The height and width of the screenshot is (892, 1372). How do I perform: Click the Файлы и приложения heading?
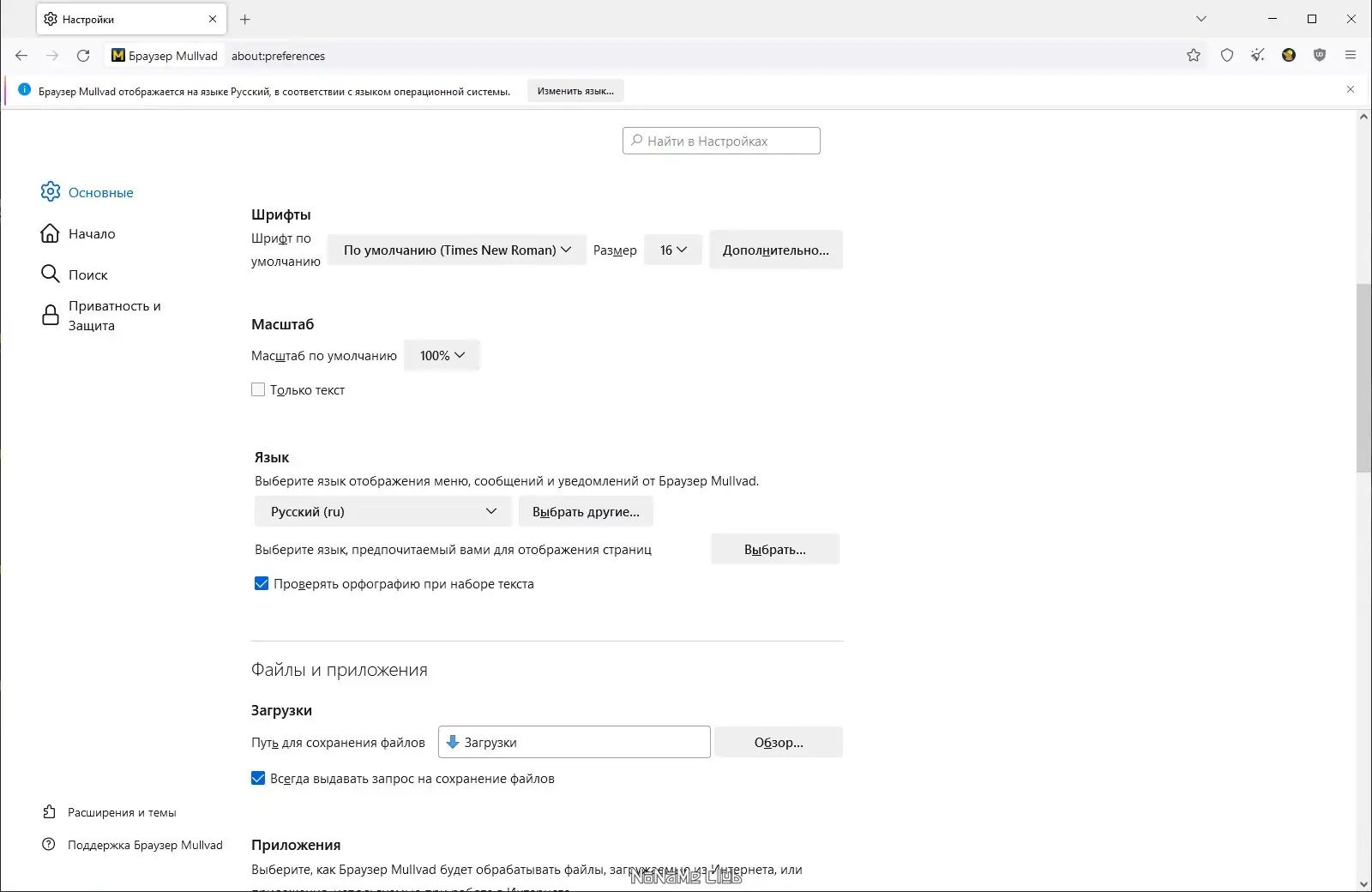[x=340, y=670]
